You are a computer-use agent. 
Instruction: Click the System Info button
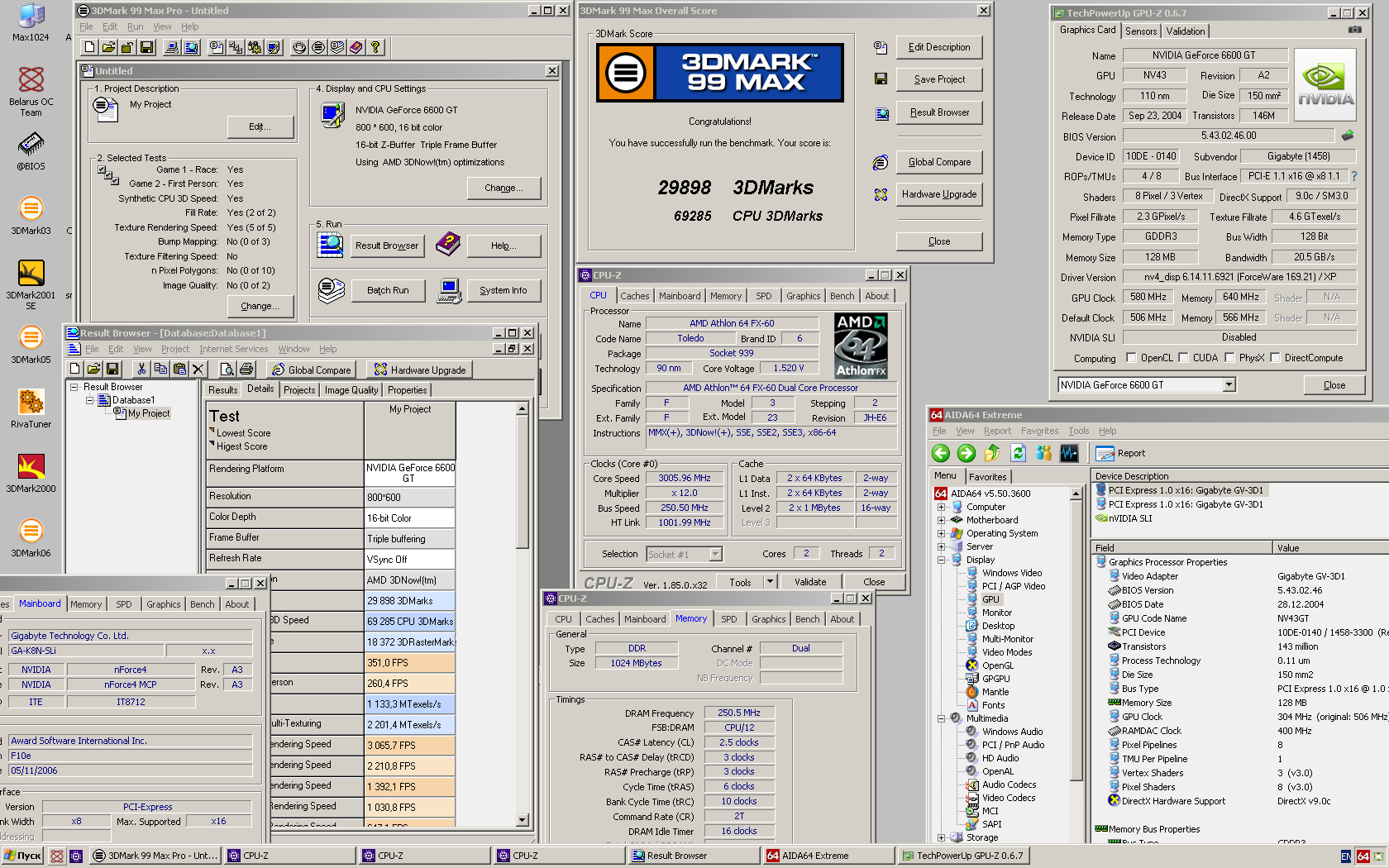503,290
